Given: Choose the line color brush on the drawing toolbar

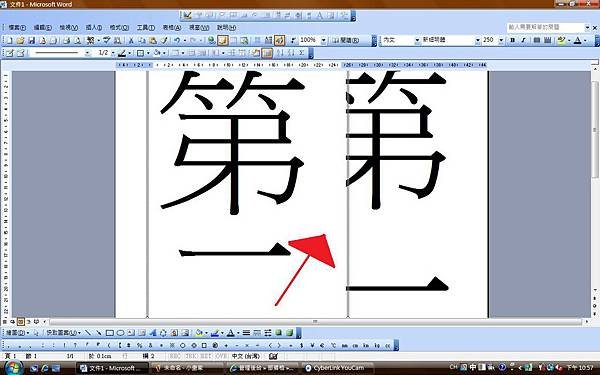Looking at the screenshot, I should 215,333.
